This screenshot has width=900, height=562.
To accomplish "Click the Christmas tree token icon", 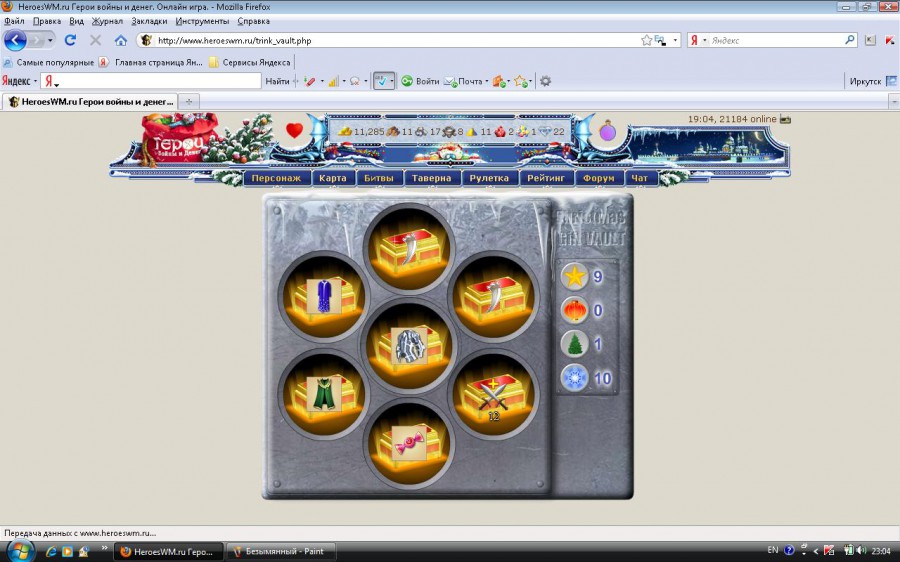I will [575, 344].
